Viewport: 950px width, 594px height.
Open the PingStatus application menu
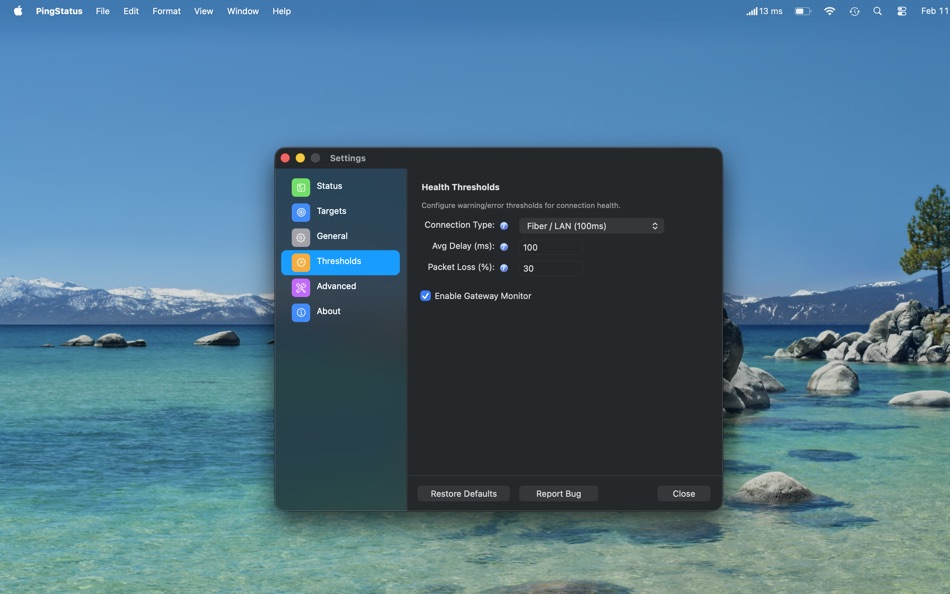(x=57, y=11)
